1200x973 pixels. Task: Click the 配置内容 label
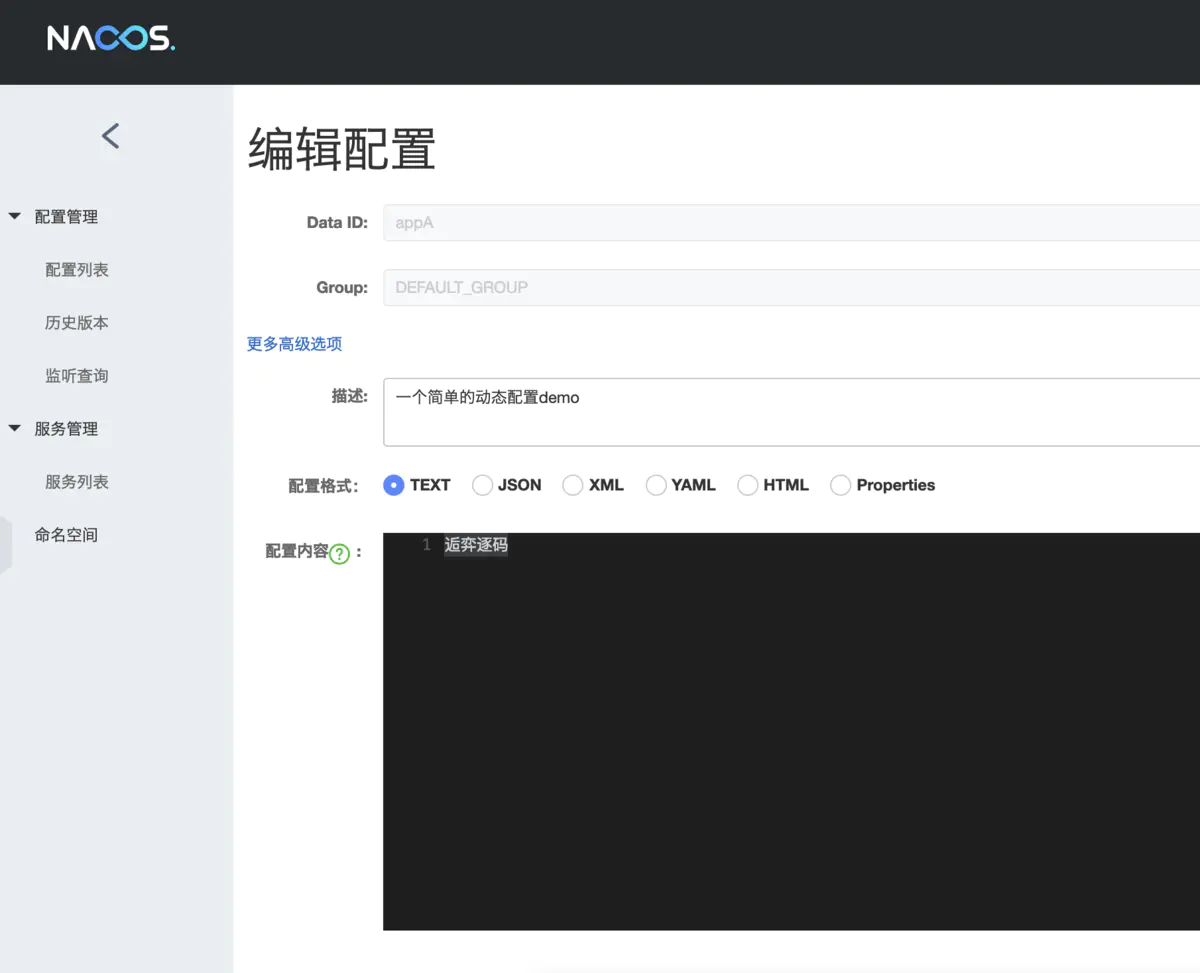(x=297, y=551)
